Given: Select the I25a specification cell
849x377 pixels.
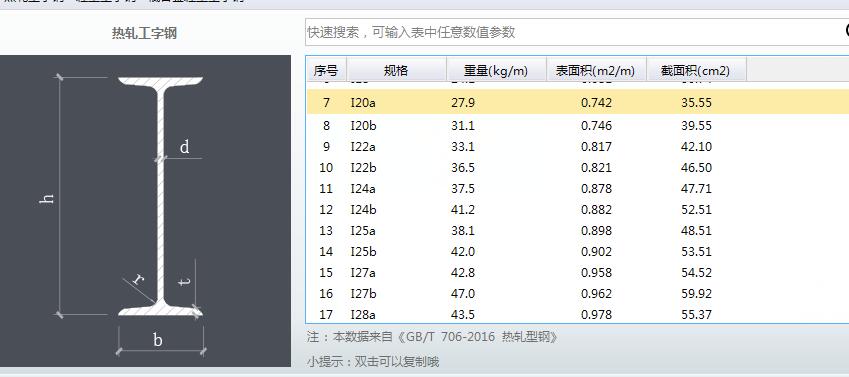Looking at the screenshot, I should coord(363,231).
